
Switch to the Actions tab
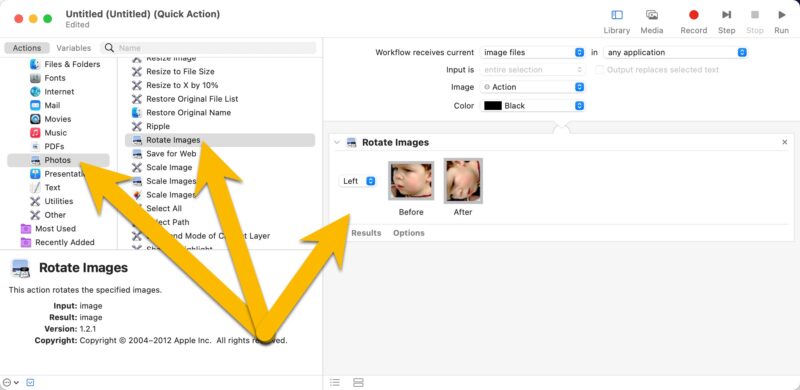[27, 48]
